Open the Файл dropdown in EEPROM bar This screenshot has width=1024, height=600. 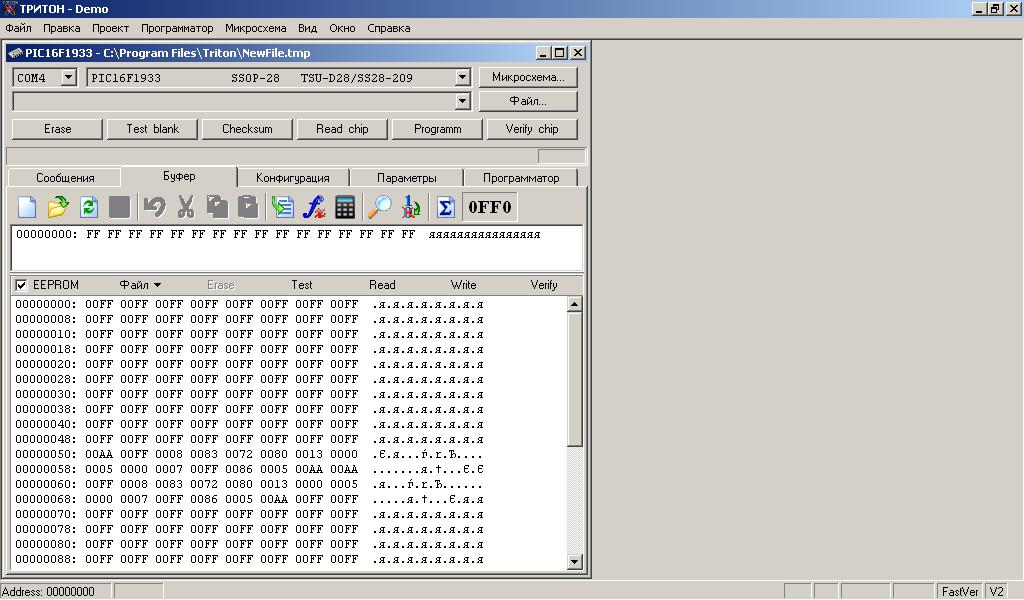click(140, 285)
